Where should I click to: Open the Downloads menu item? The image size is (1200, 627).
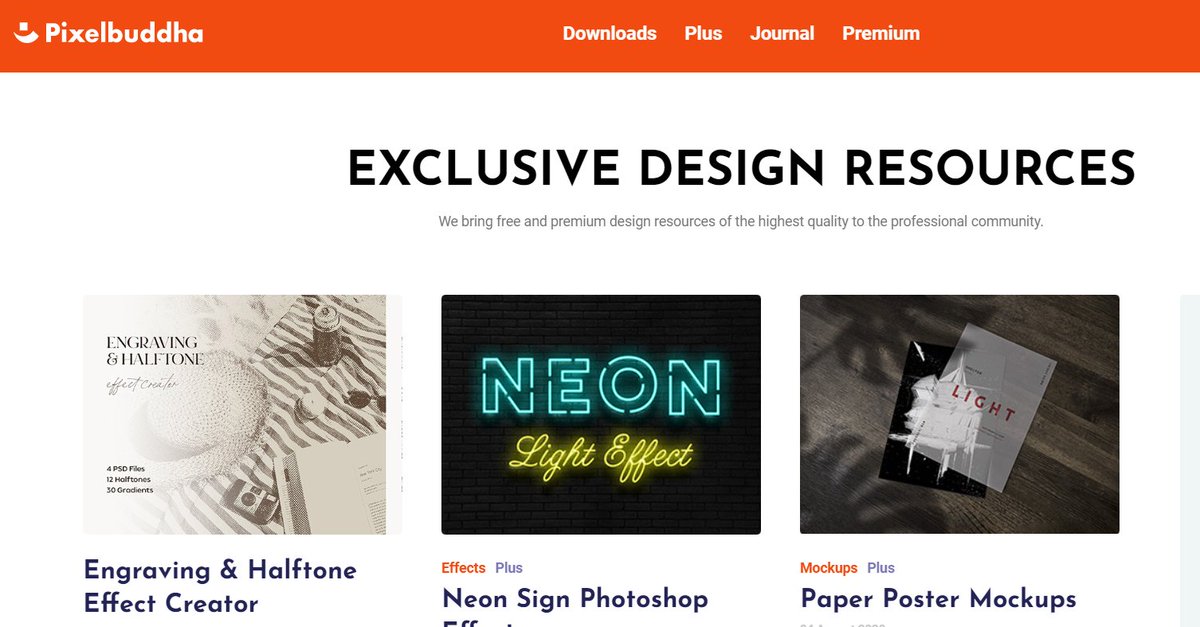[610, 33]
